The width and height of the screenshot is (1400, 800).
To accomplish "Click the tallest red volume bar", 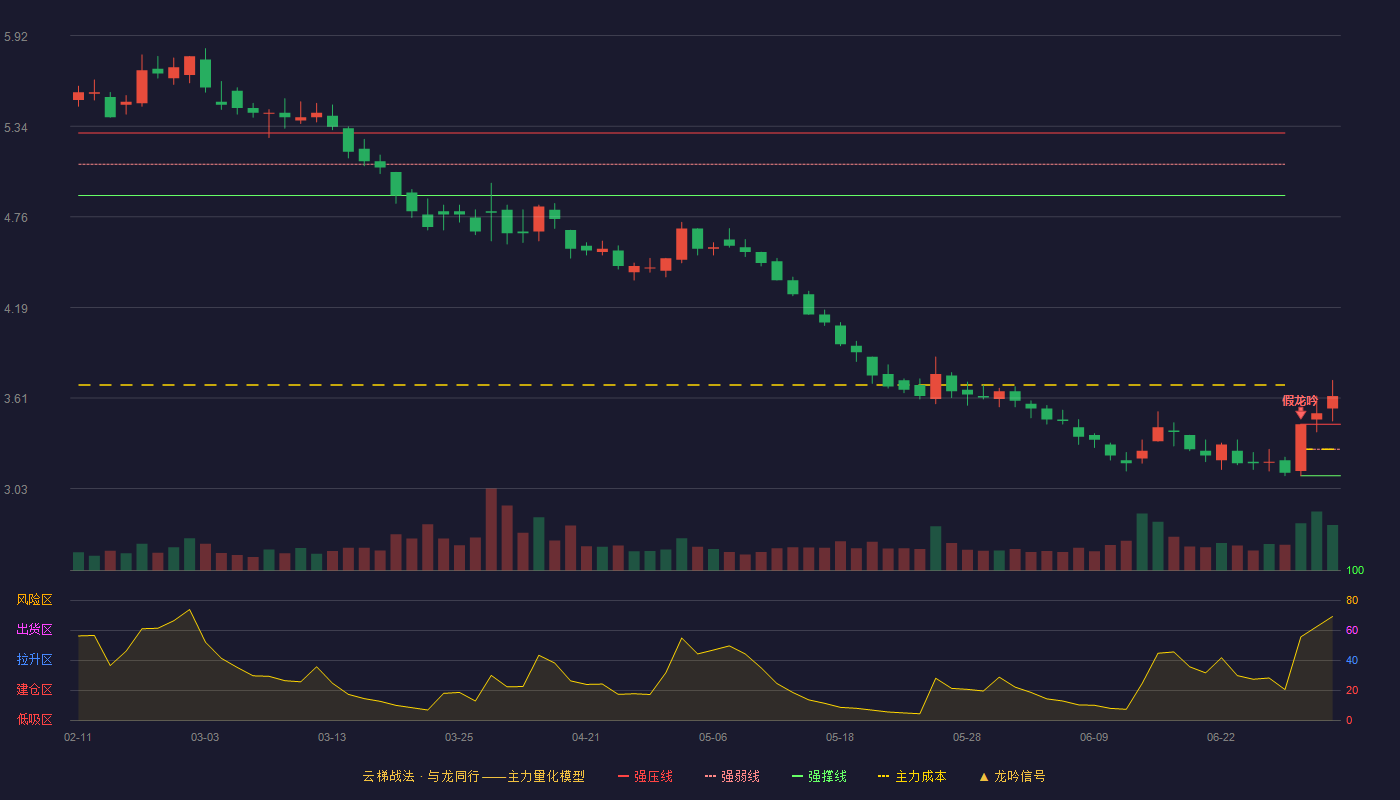I will point(491,529).
